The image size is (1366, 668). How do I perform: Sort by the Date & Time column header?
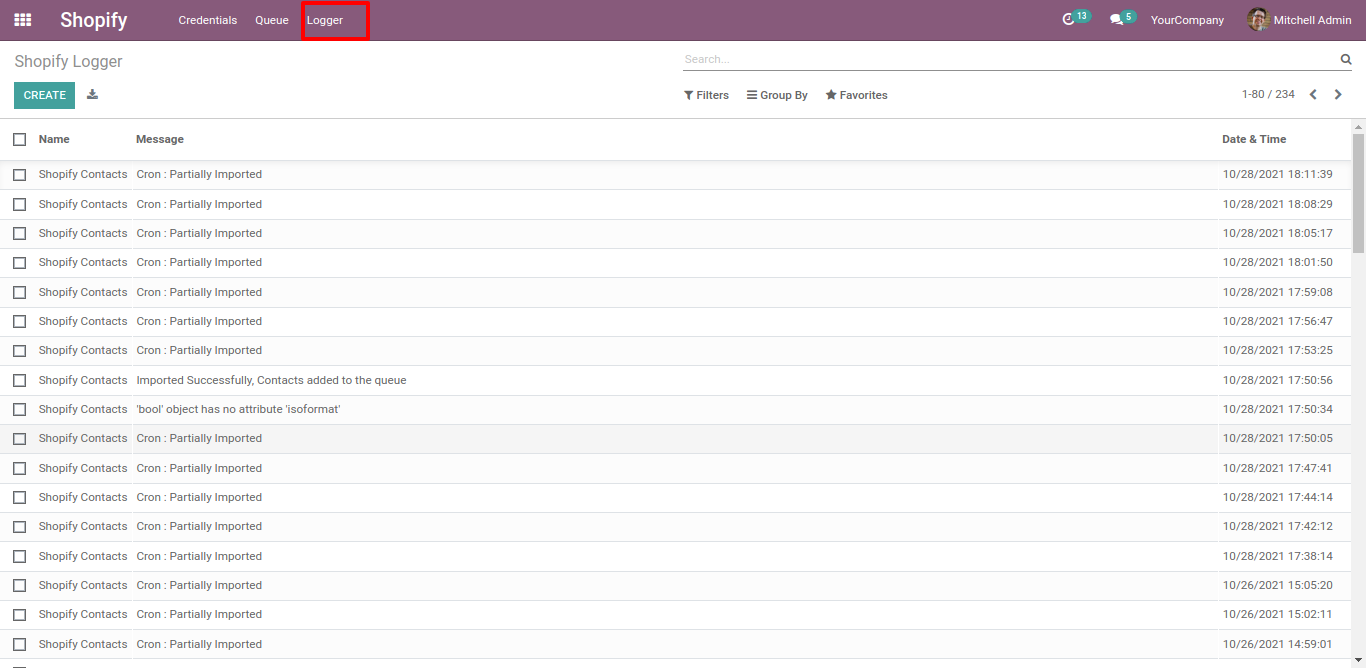[1254, 139]
